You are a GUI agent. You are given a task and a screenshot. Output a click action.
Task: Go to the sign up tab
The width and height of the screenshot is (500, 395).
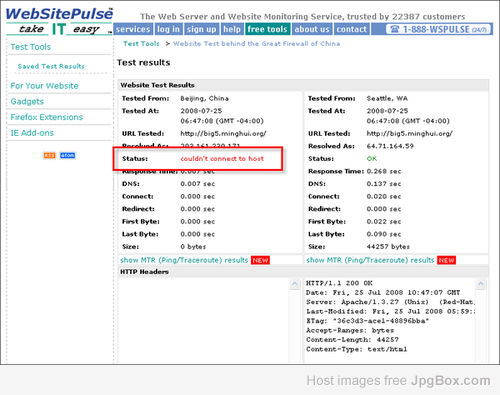[x=201, y=29]
